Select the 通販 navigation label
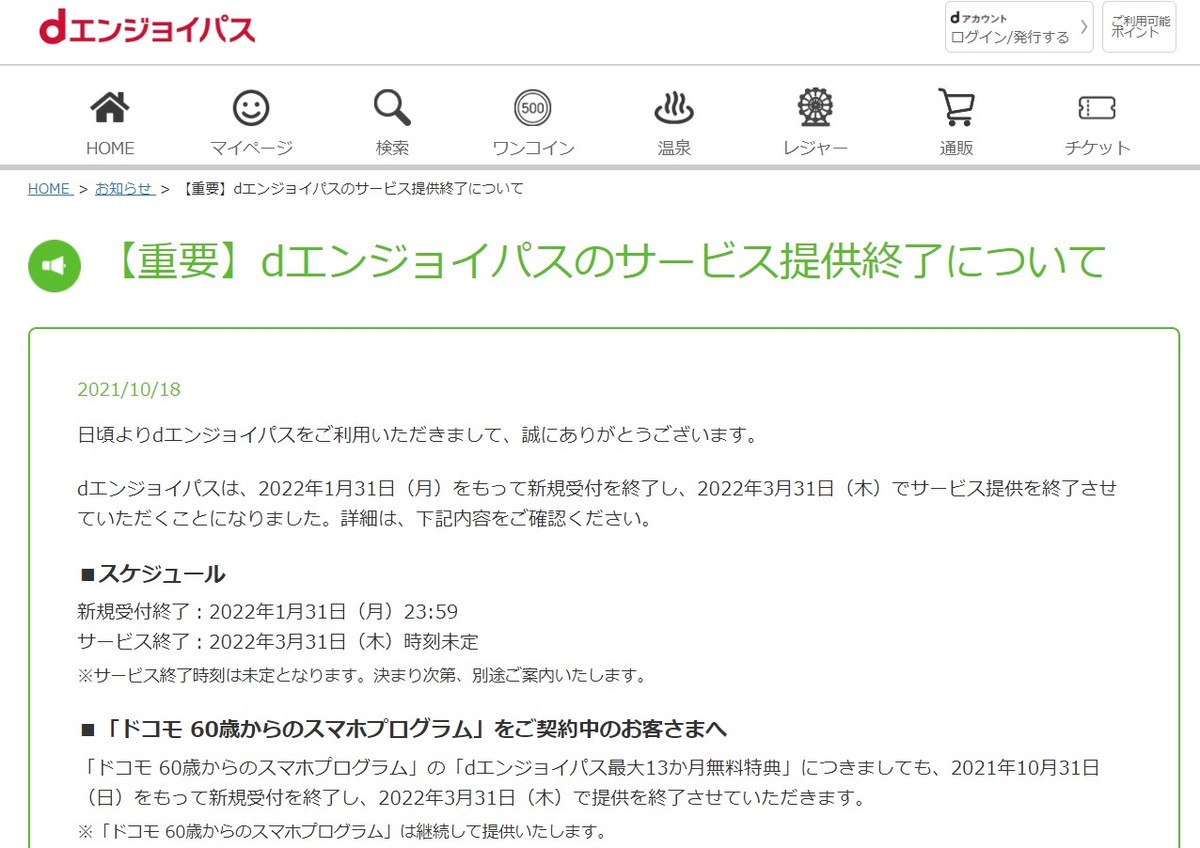 coord(956,148)
